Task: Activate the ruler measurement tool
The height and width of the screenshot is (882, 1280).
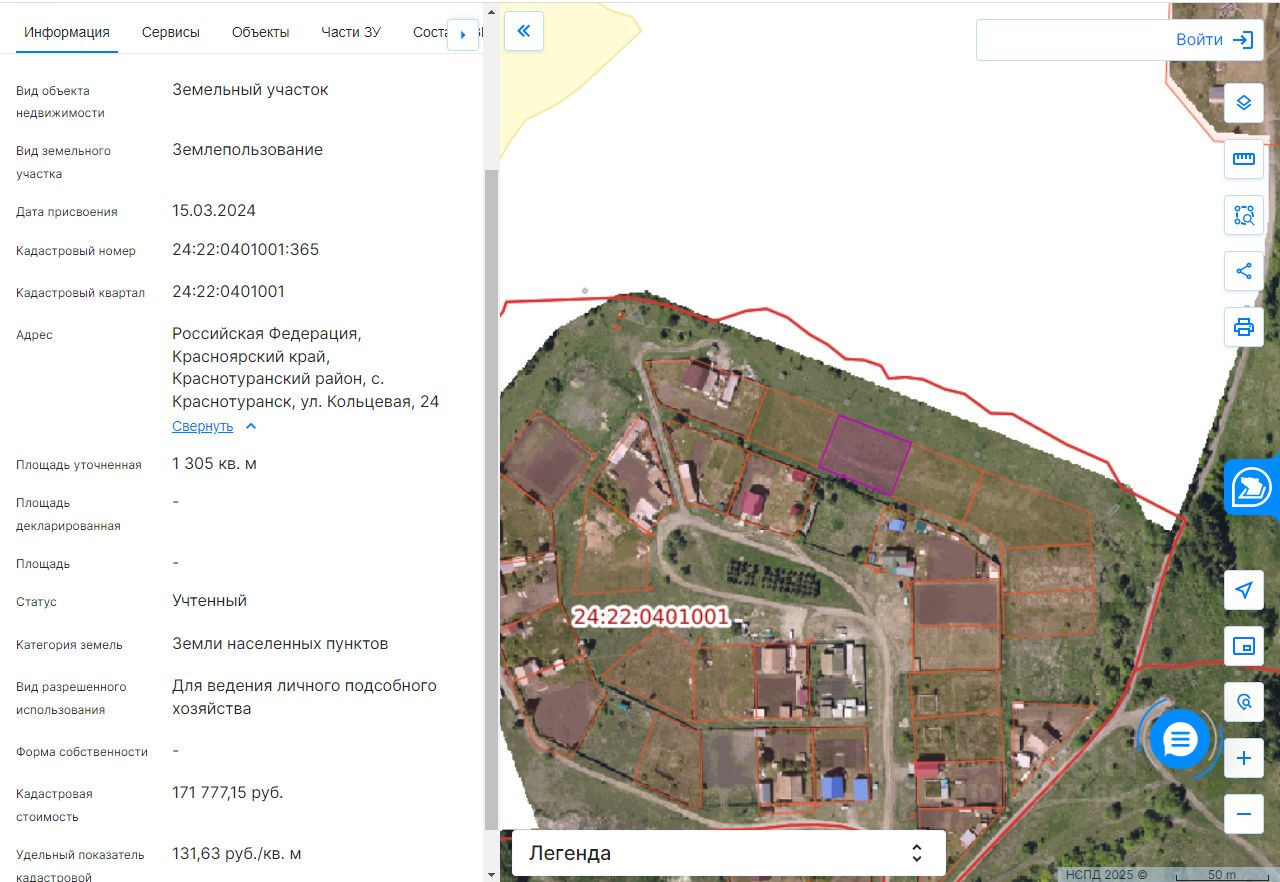Action: pyautogui.click(x=1244, y=159)
